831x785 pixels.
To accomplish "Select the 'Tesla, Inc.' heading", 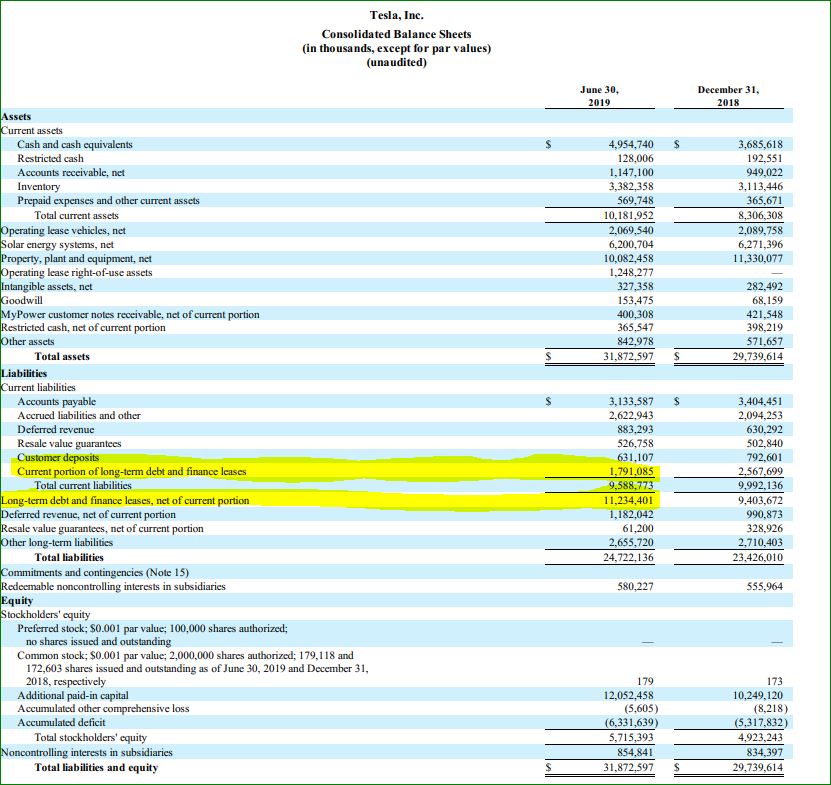I will [x=397, y=15].
